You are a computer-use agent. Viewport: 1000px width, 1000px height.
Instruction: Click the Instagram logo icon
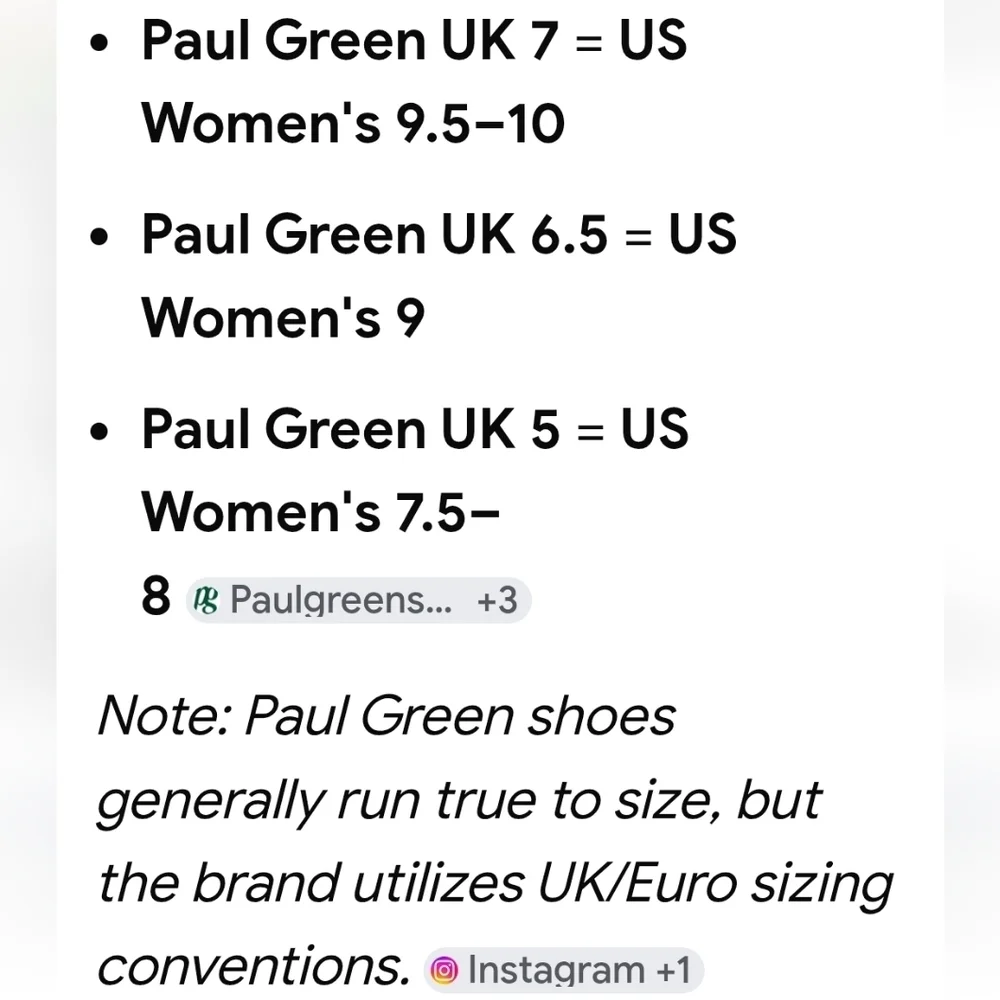click(x=445, y=970)
